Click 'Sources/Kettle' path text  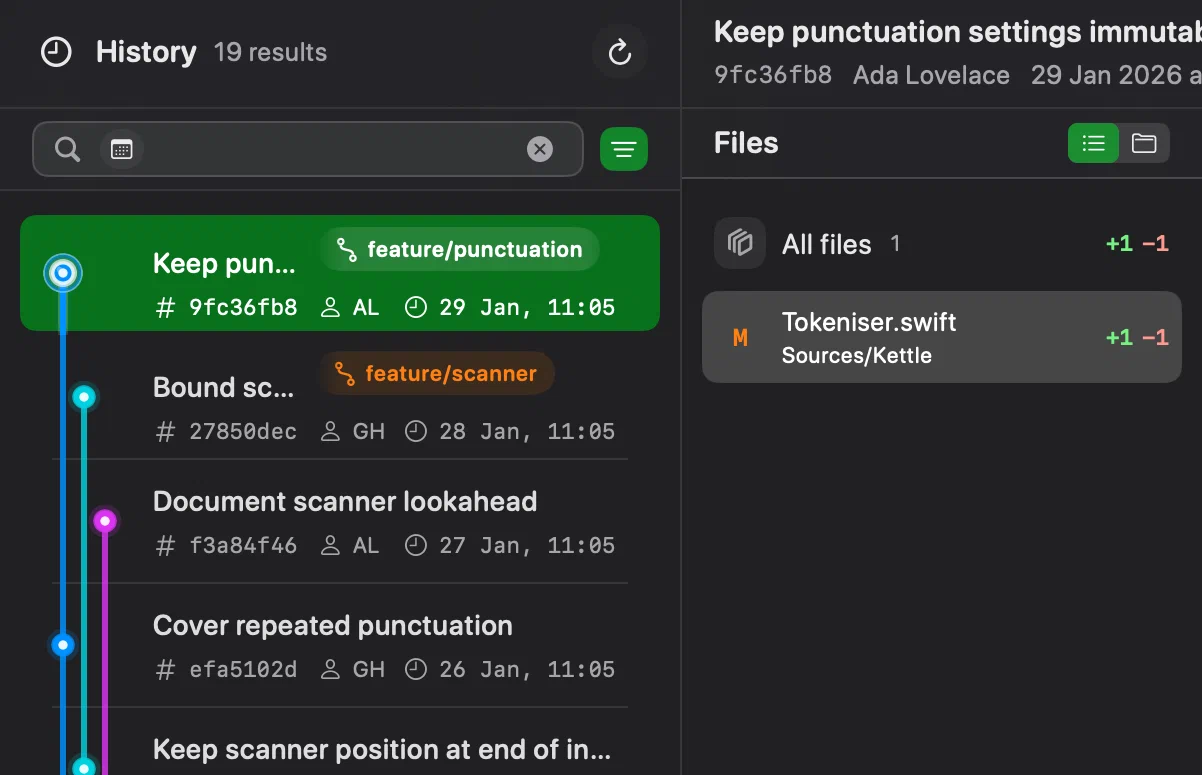857,355
